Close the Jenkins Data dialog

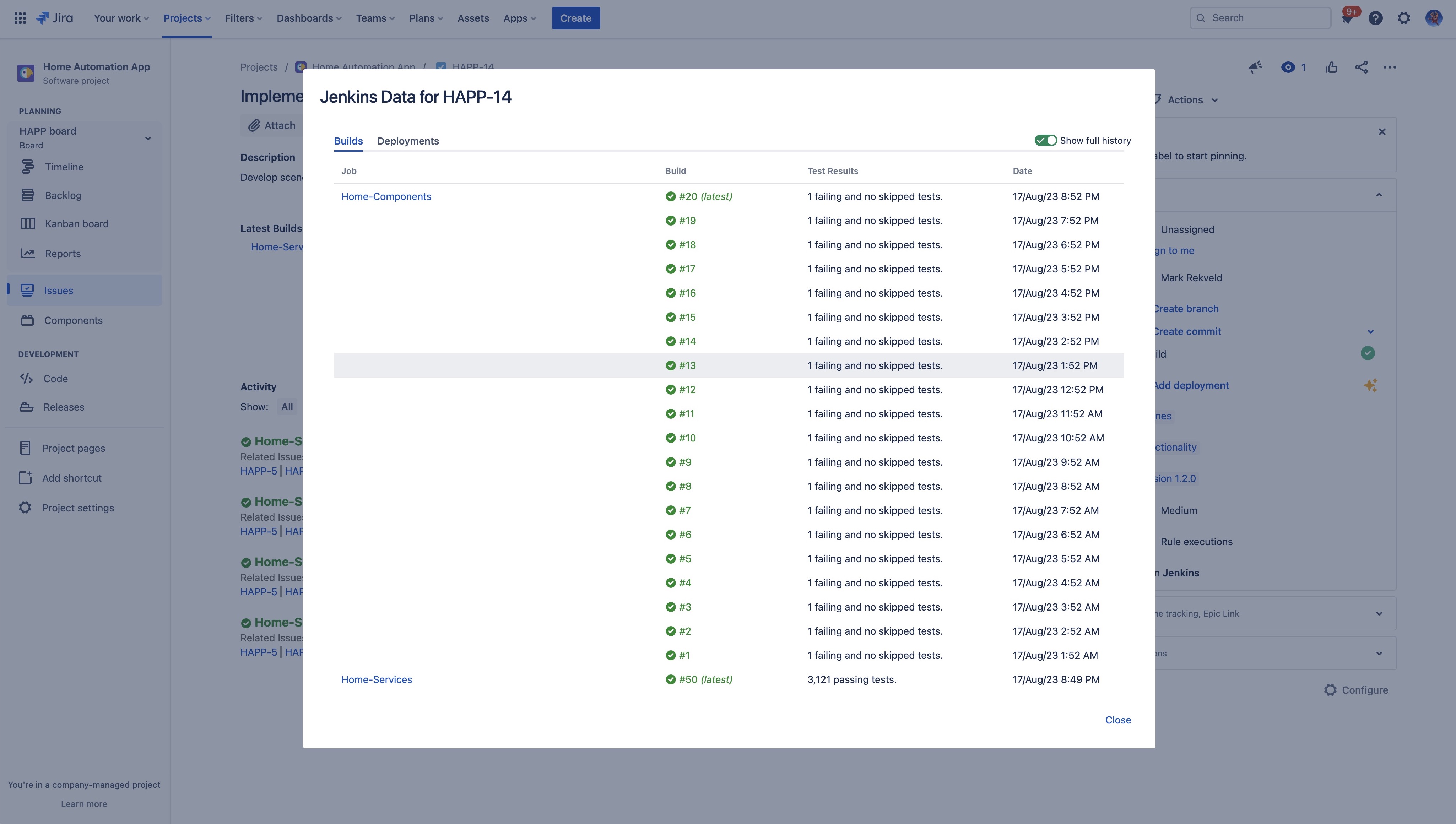[1117, 719]
